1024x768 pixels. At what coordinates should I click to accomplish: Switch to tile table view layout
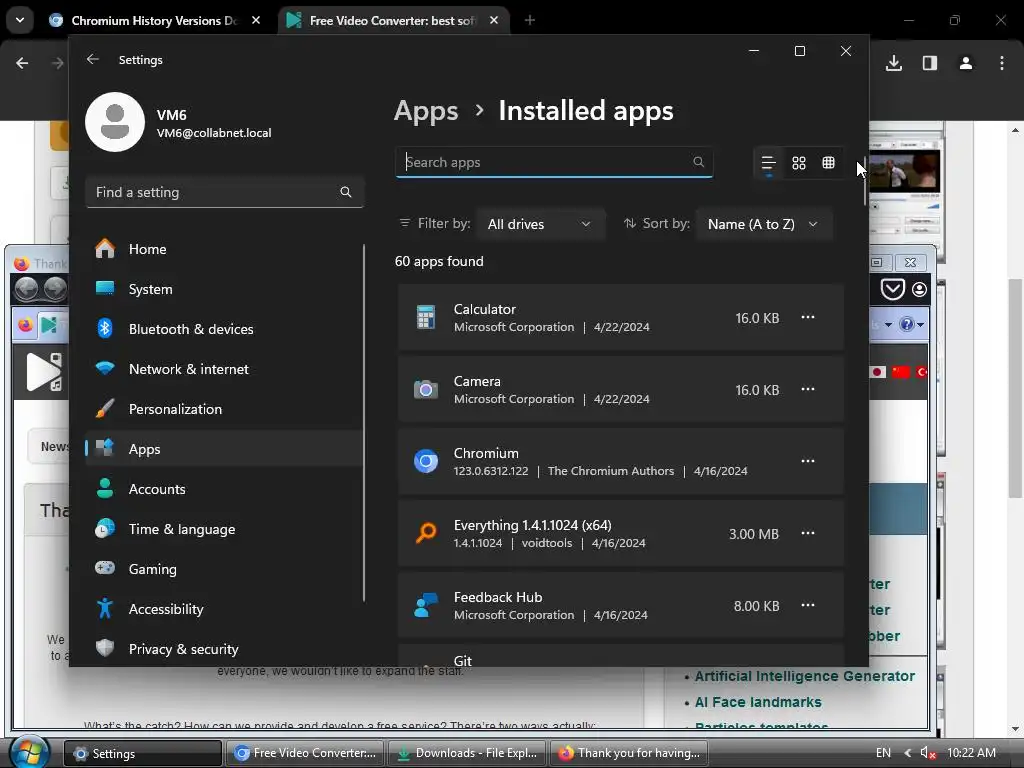point(828,163)
